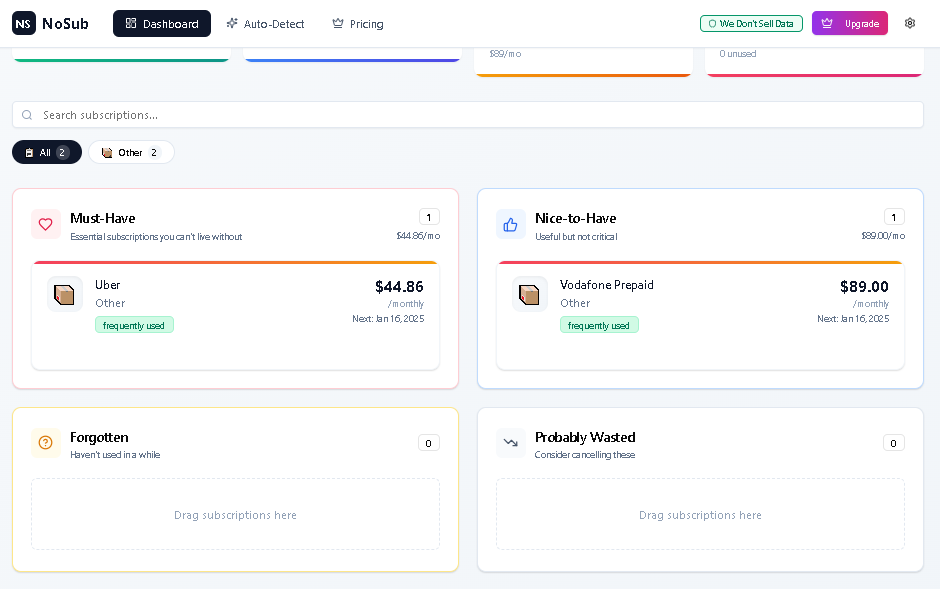Click the question mark icon on Forgotten
Viewport: 940px width, 589px height.
pyautogui.click(x=45, y=443)
